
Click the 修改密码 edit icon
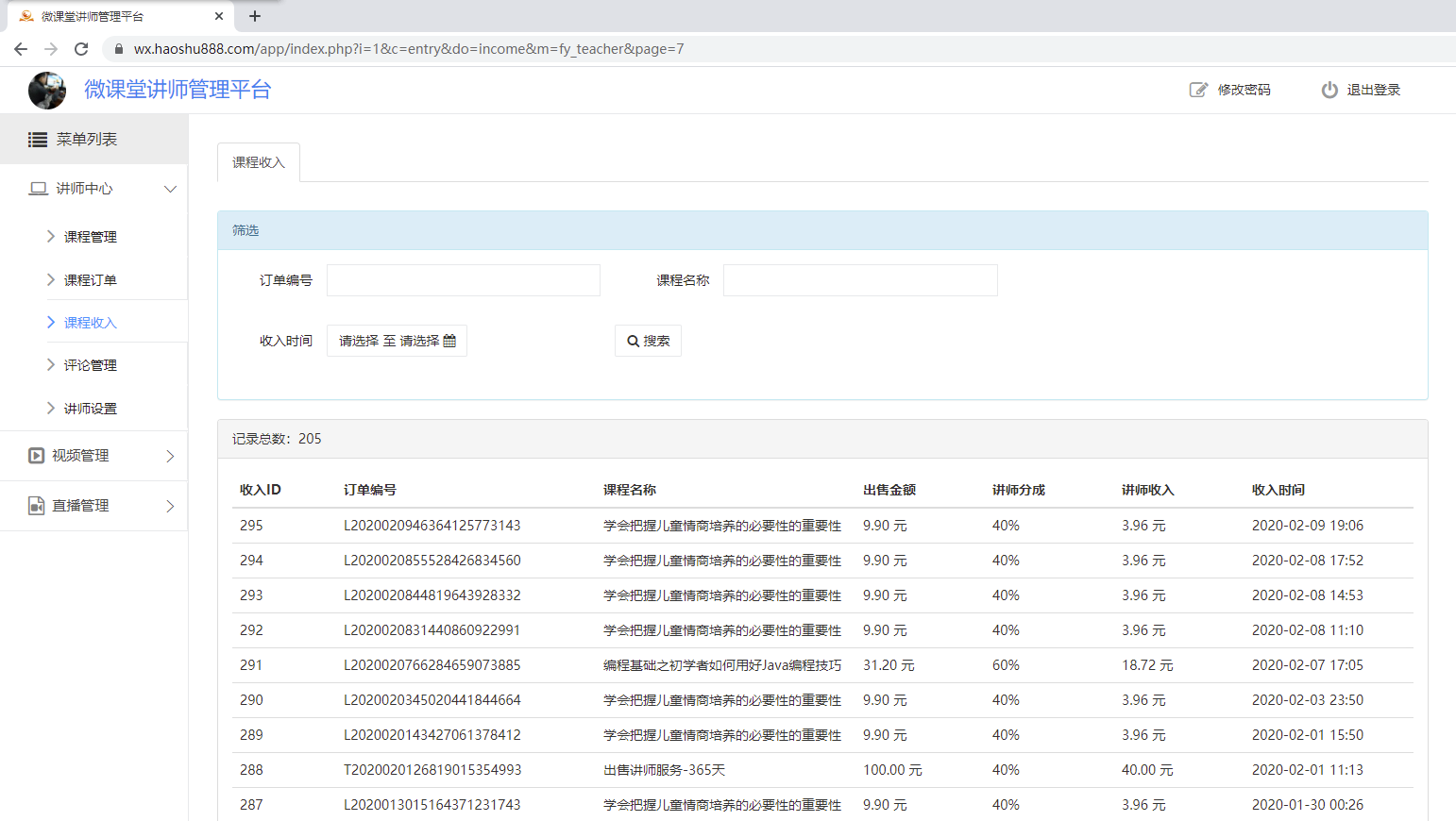[x=1198, y=90]
